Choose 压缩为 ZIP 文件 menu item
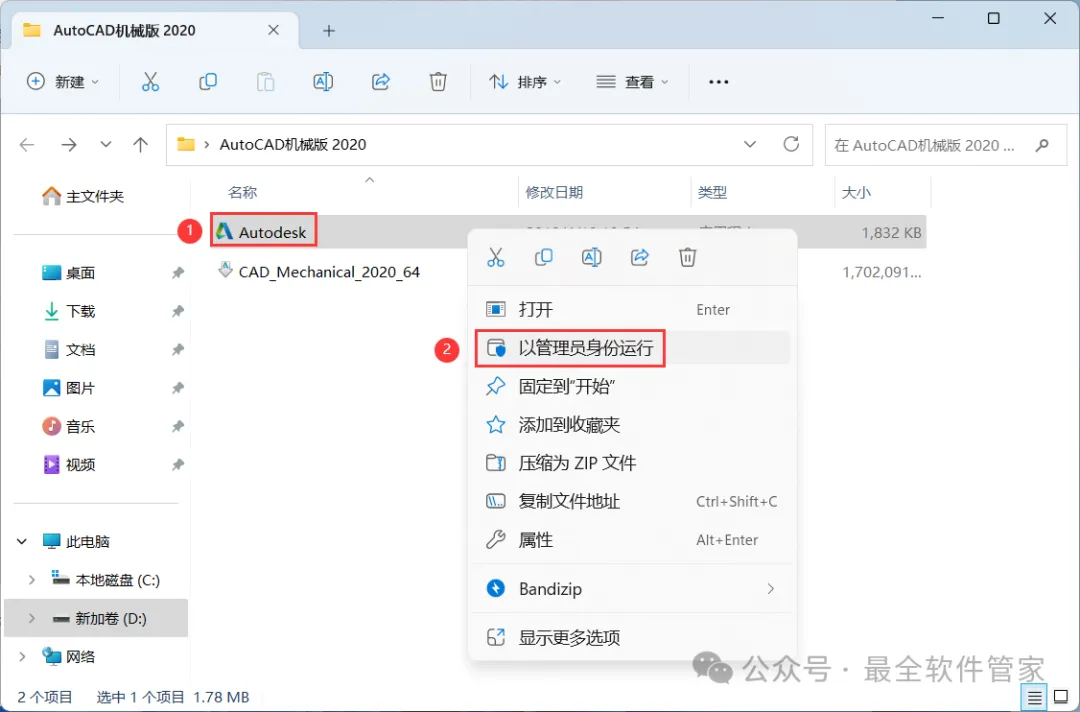Screen dimensions: 1080x712 632,463
